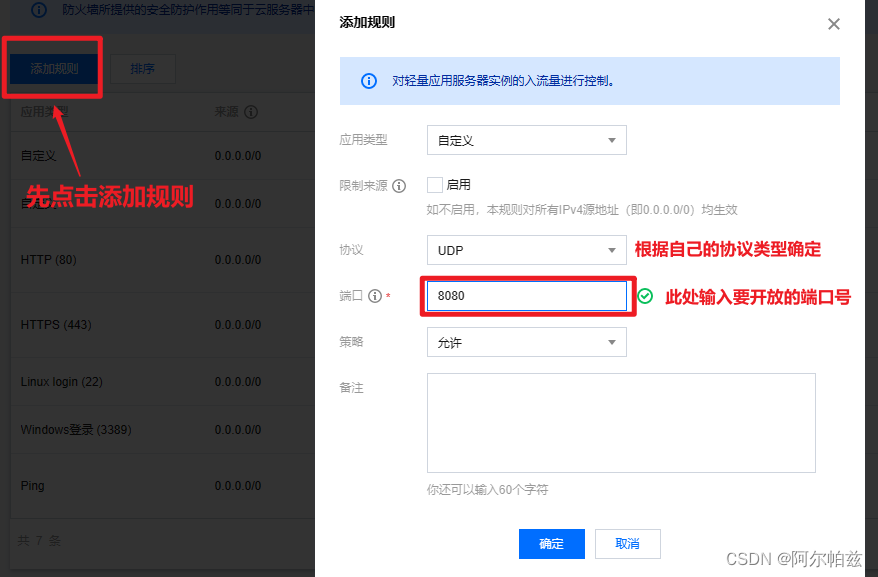Close the 添加规则 dialog with X
Screen dimensions: 878x577
pyautogui.click(x=834, y=24)
